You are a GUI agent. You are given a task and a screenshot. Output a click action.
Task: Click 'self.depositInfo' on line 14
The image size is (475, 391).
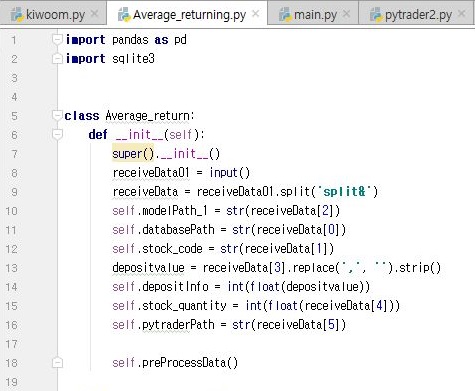160,287
